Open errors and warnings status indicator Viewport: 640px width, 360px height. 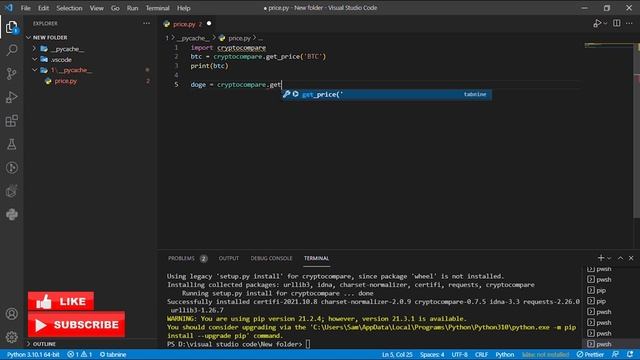(80, 354)
